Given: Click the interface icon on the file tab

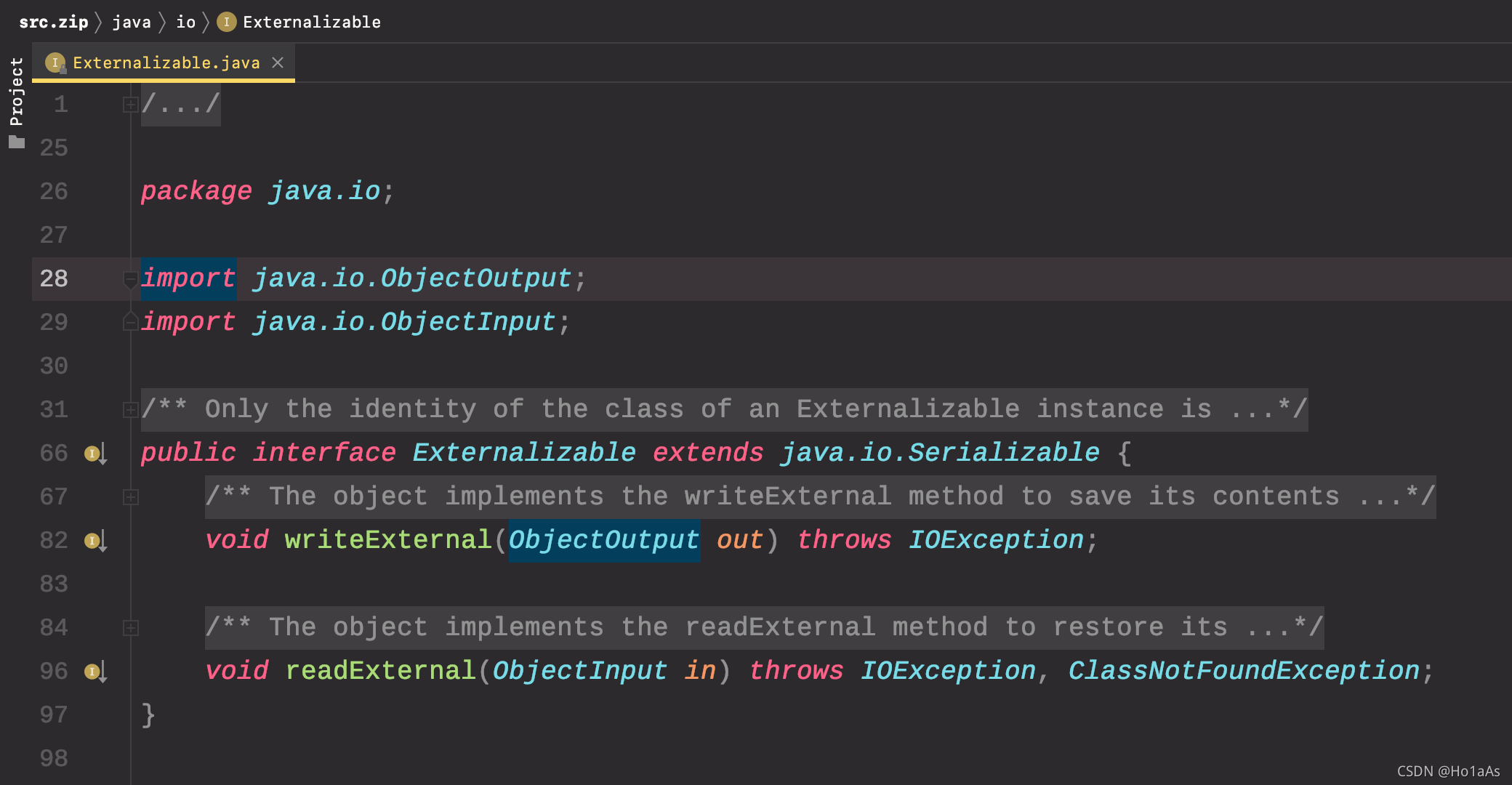Looking at the screenshot, I should click(55, 63).
